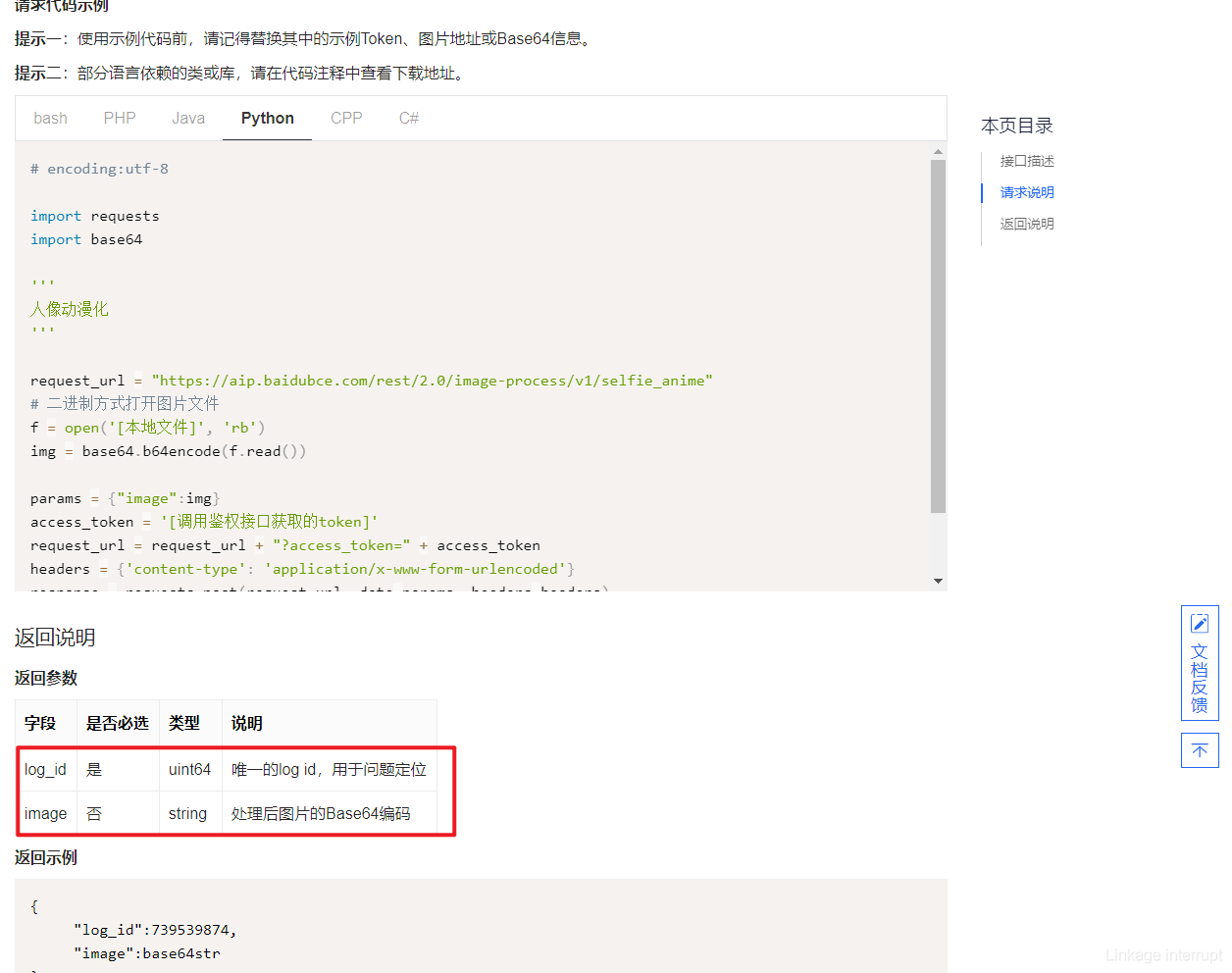The height and width of the screenshot is (973, 1232).
Task: Click the base64.b64encode code line
Action: click(168, 451)
